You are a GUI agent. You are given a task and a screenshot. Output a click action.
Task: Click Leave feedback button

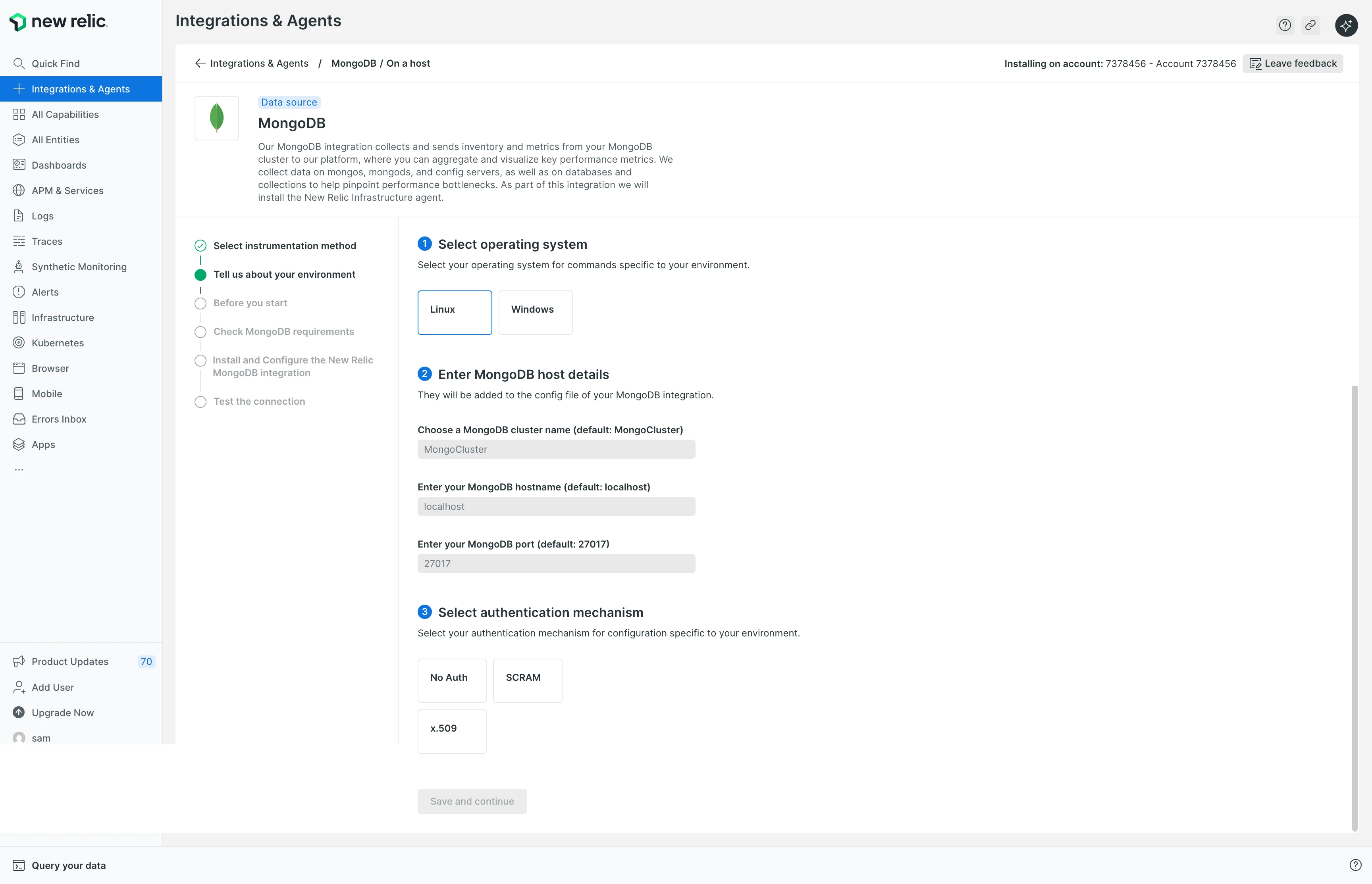coord(1293,63)
